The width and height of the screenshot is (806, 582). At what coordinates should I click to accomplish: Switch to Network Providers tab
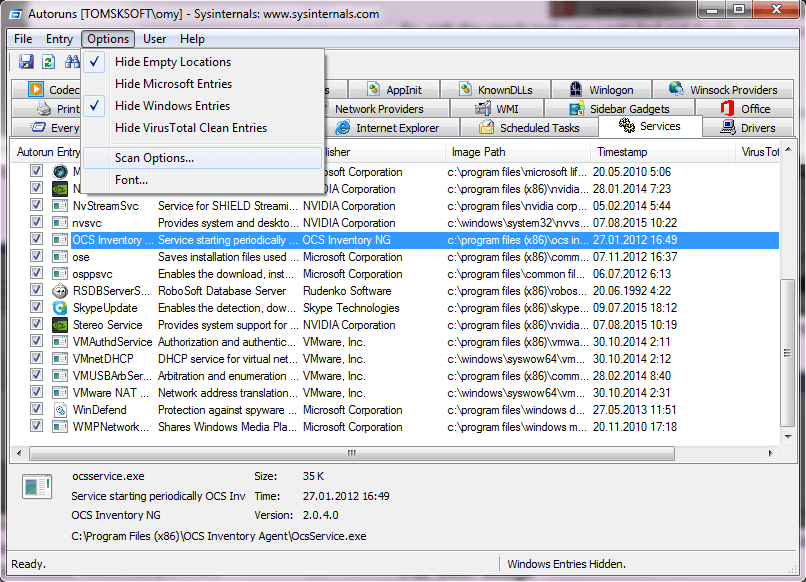tap(387, 109)
